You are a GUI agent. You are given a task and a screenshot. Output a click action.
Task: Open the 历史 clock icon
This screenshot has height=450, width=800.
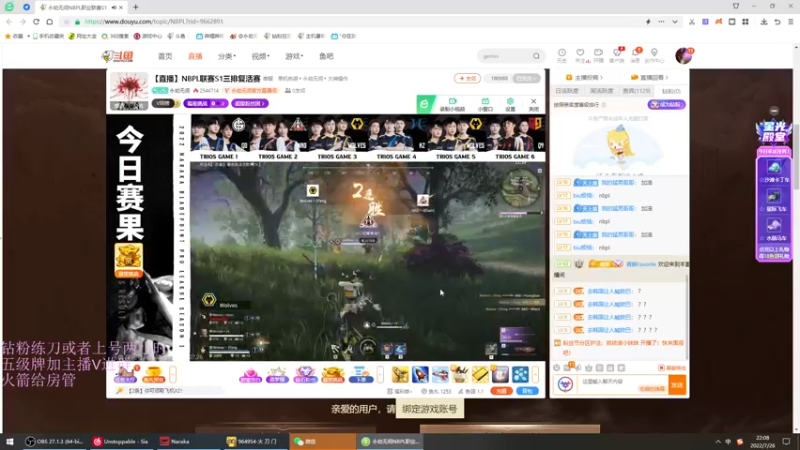562,56
